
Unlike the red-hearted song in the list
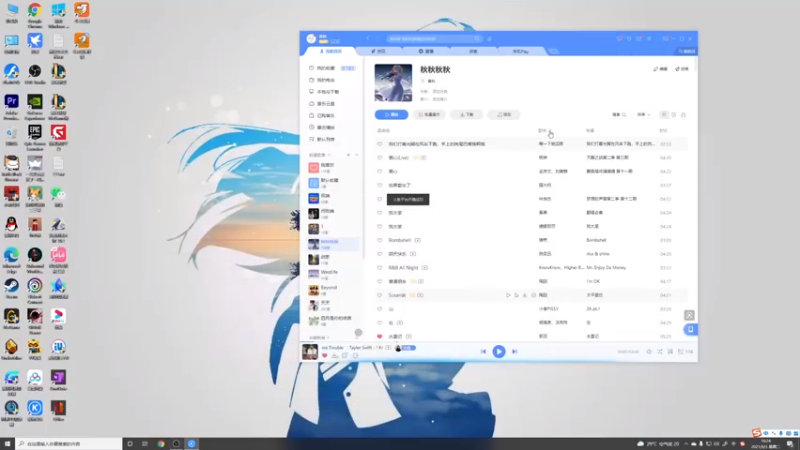(379, 336)
